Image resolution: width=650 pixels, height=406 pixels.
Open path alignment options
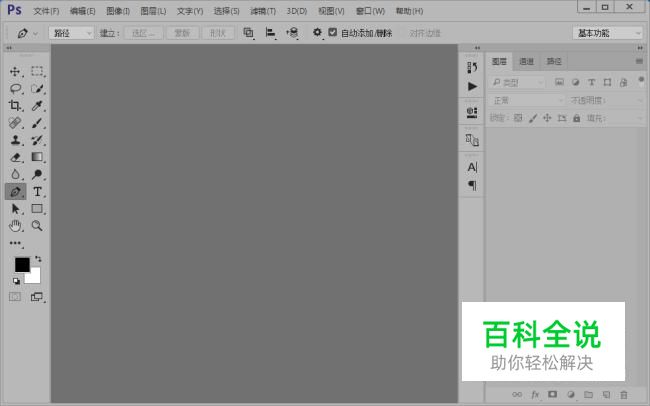click(270, 32)
